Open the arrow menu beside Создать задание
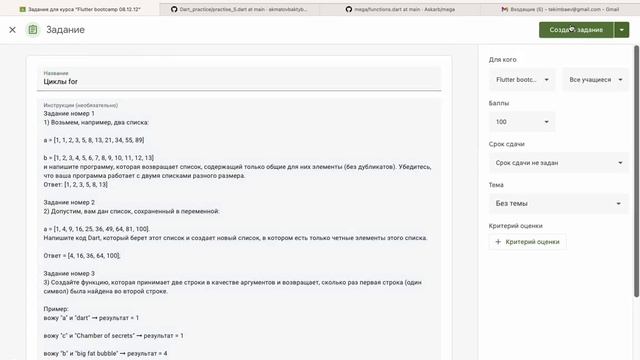 click(x=622, y=30)
